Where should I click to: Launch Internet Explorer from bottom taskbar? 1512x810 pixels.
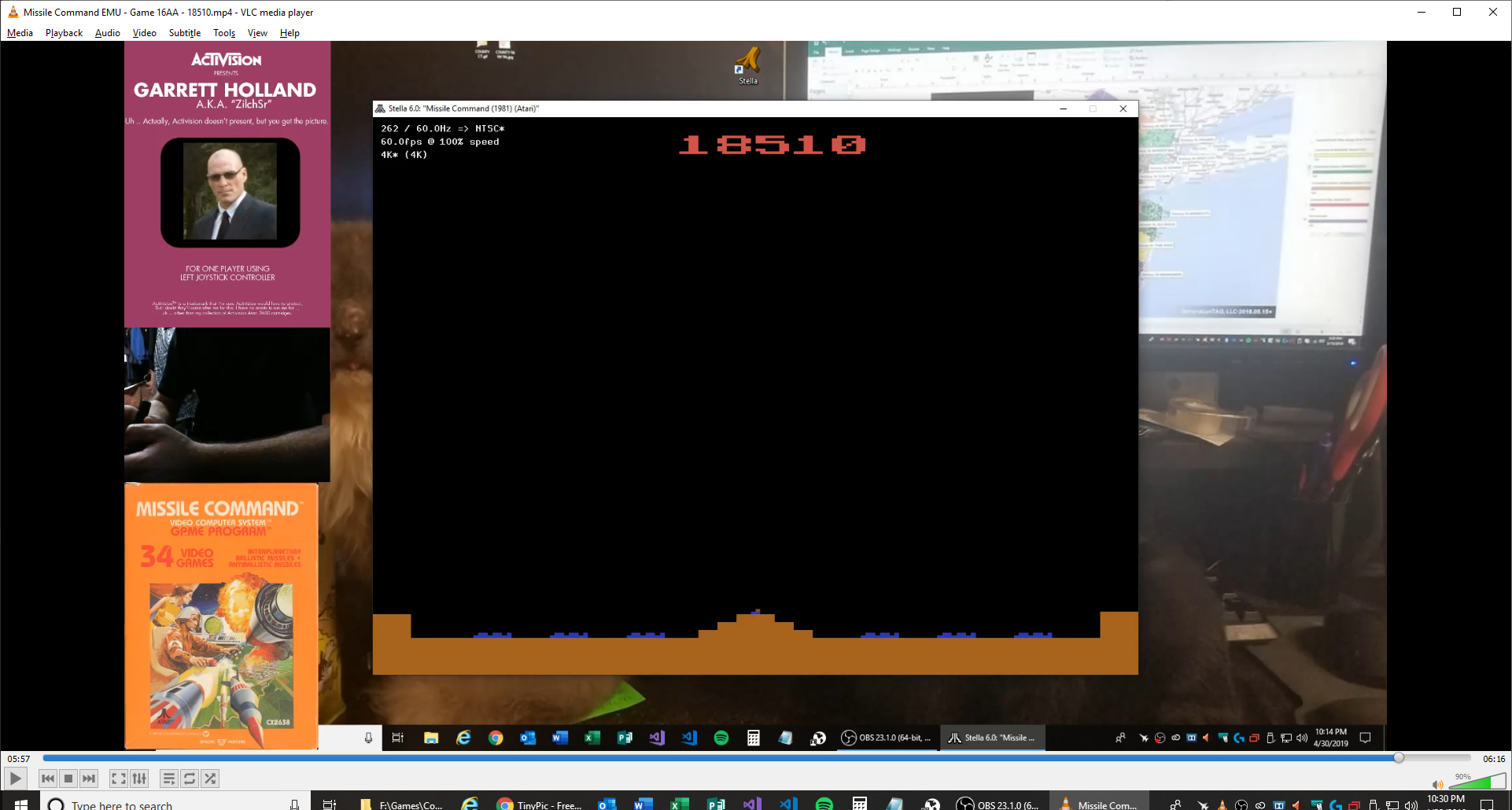tap(470, 804)
